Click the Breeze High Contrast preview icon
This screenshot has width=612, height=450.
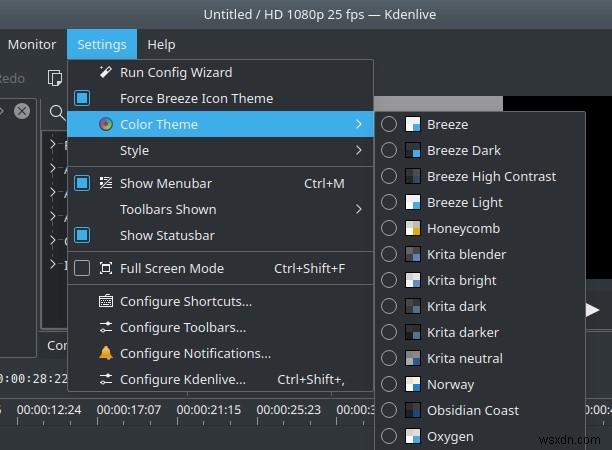[x=413, y=176]
